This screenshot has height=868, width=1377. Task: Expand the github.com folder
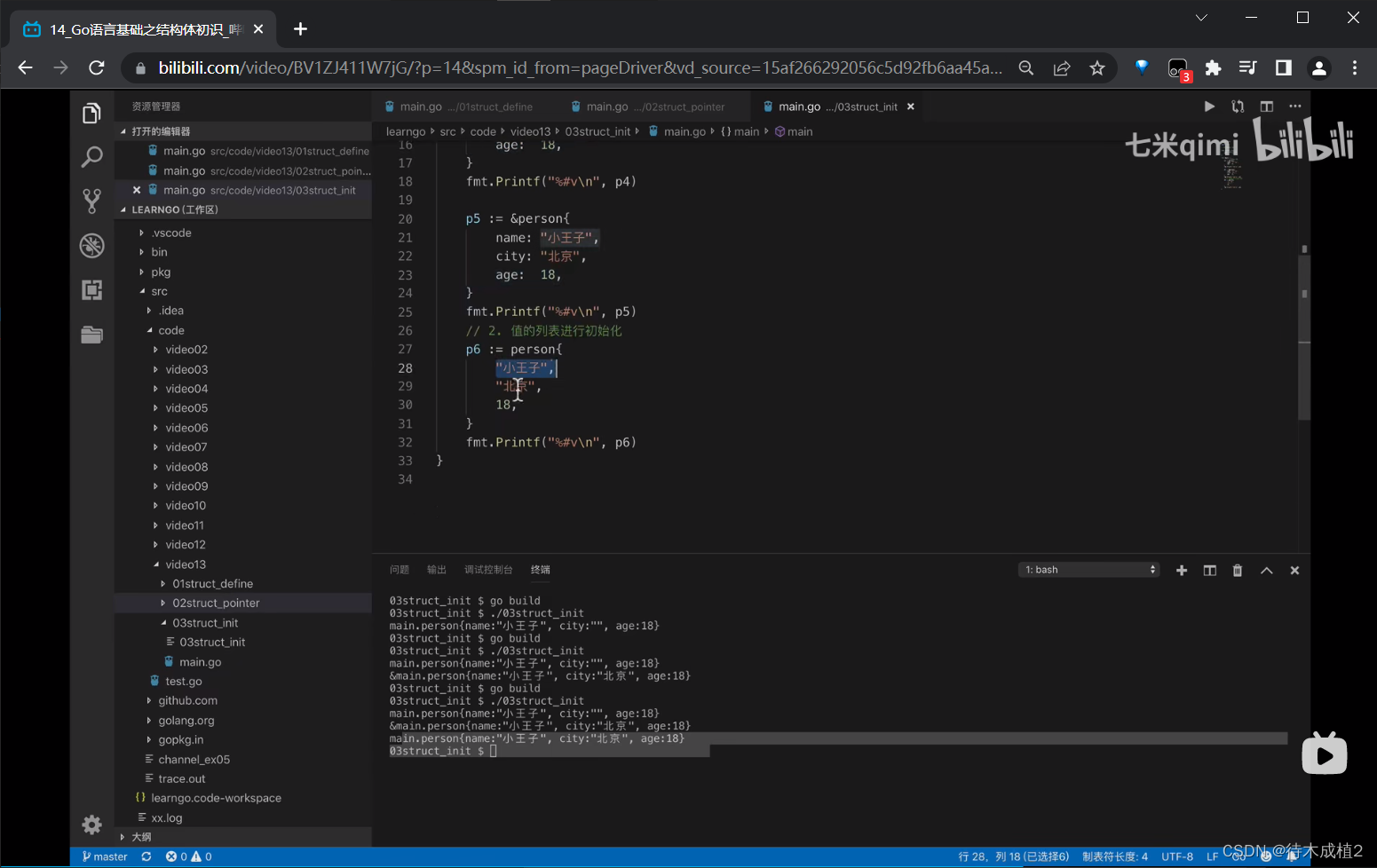click(x=187, y=701)
